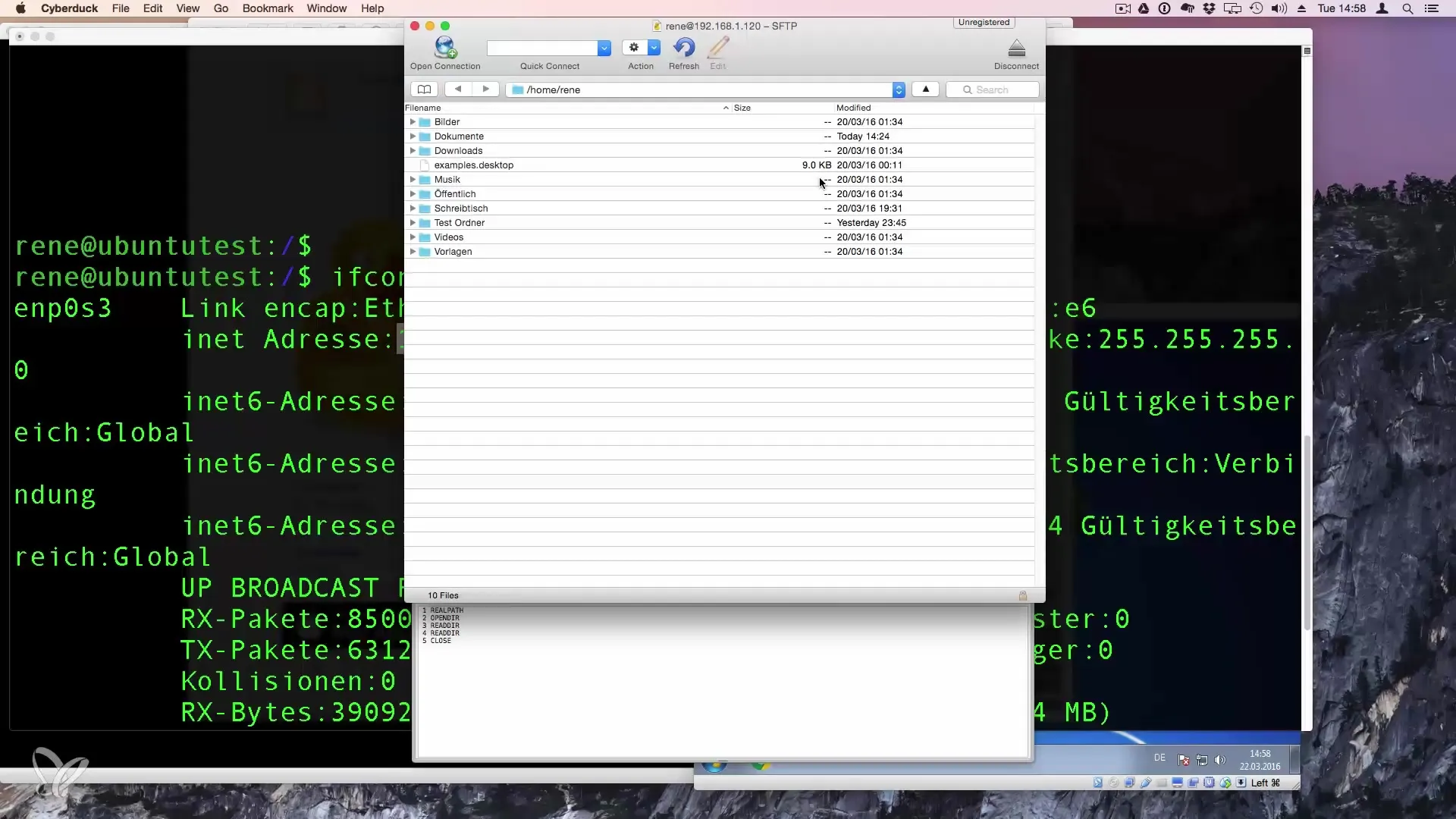Expand the Dokumente folder
The height and width of the screenshot is (819, 1456).
point(413,136)
